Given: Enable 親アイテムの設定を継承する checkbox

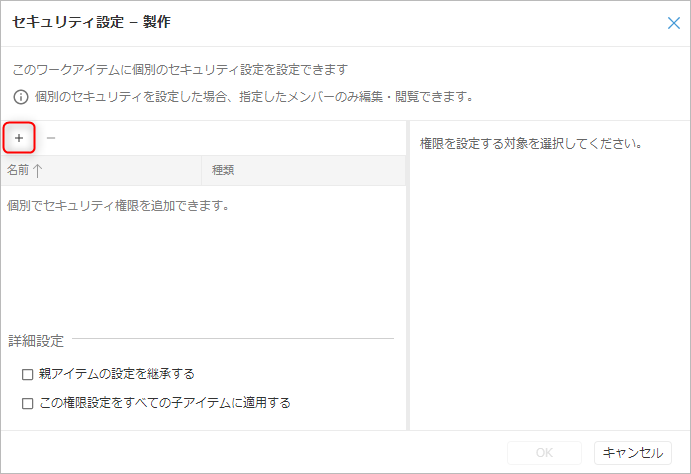Looking at the screenshot, I should 28,374.
